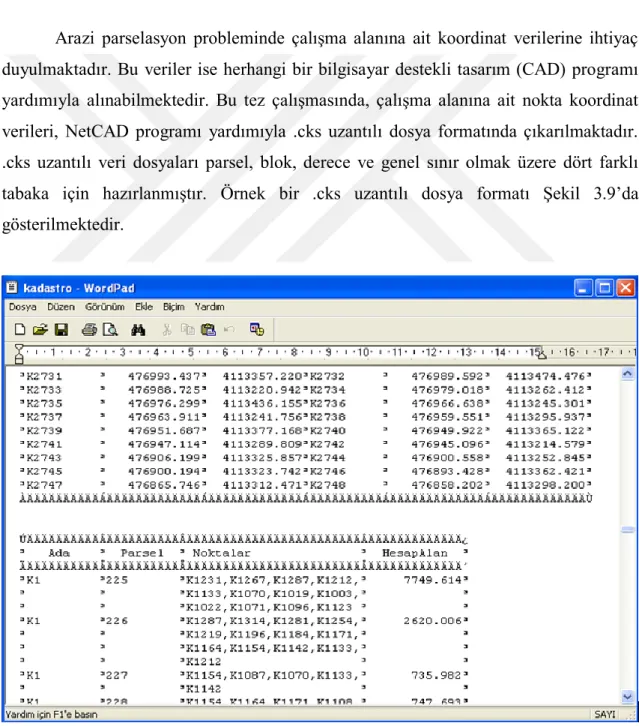The height and width of the screenshot is (726, 639).
Task: Click the Cut scissors icon
Action: point(167,330)
